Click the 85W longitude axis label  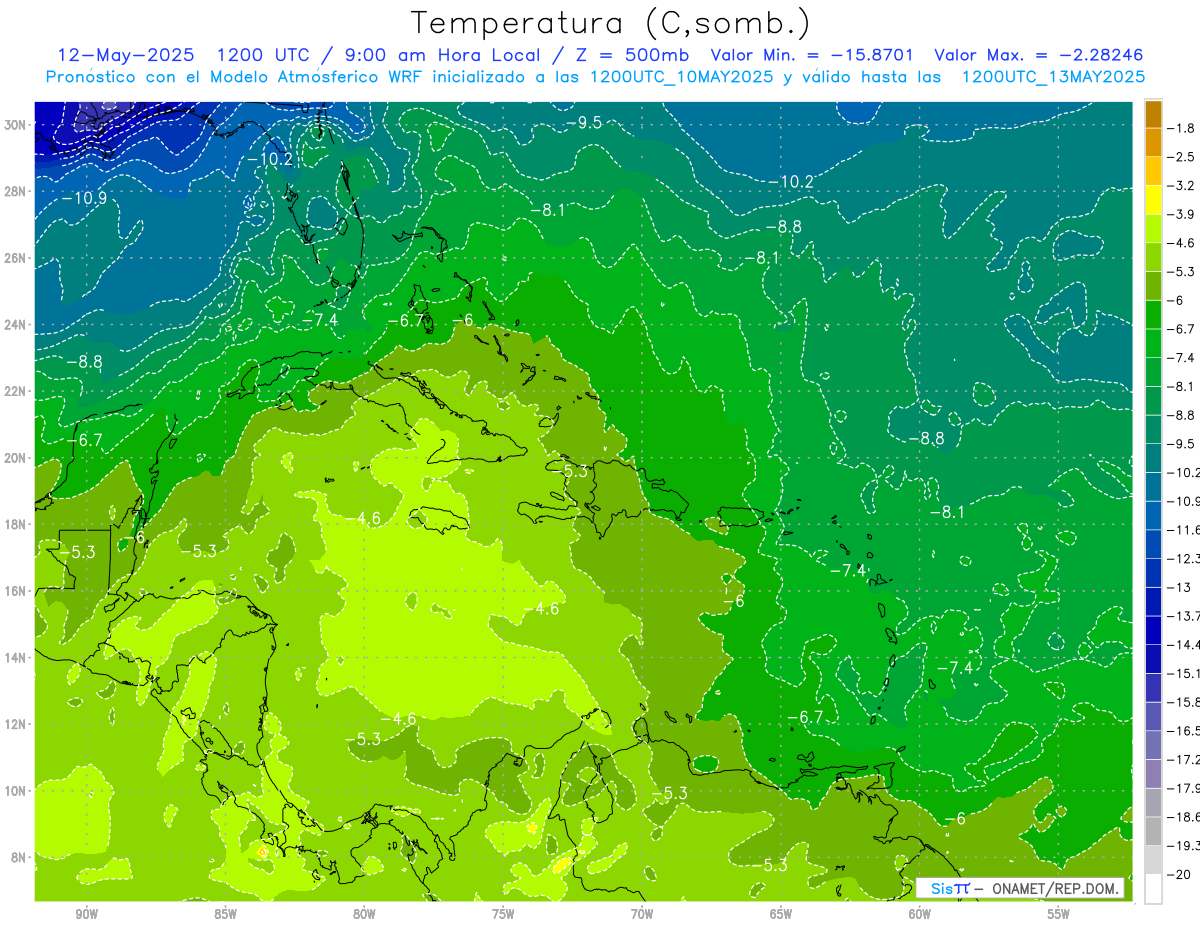(225, 914)
